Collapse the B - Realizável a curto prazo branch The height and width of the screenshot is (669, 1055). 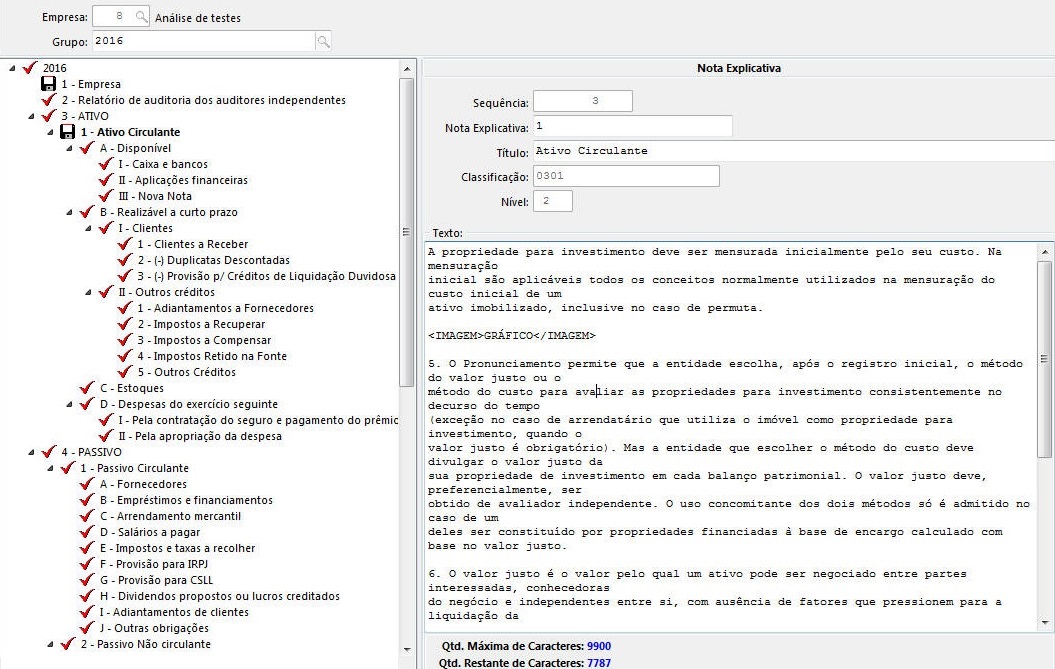click(69, 212)
